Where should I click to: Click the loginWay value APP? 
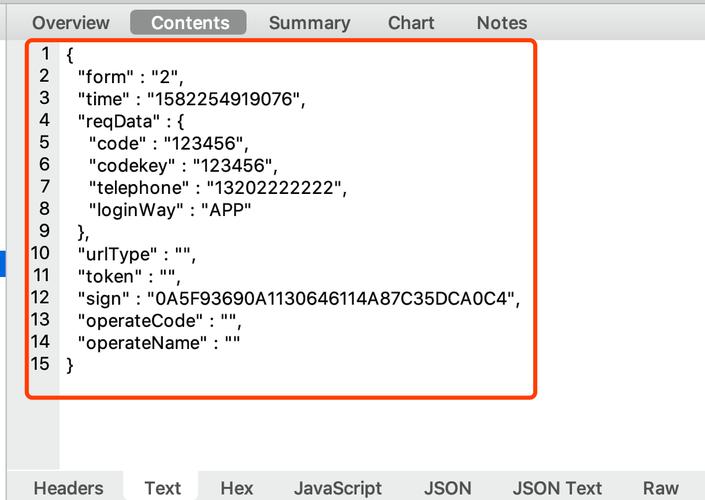[226, 209]
